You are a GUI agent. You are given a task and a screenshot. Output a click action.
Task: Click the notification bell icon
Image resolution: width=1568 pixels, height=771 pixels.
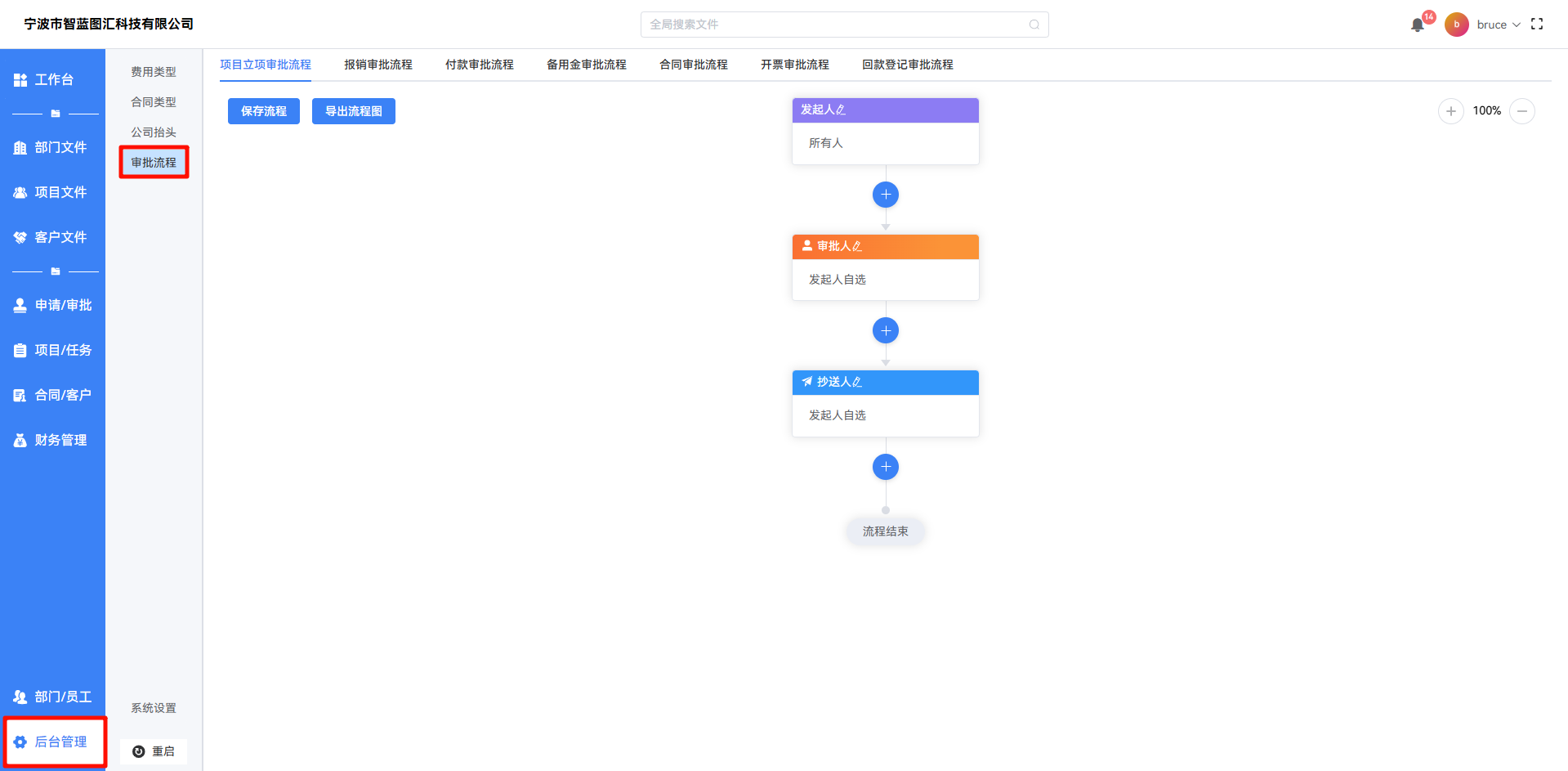pos(1418,25)
